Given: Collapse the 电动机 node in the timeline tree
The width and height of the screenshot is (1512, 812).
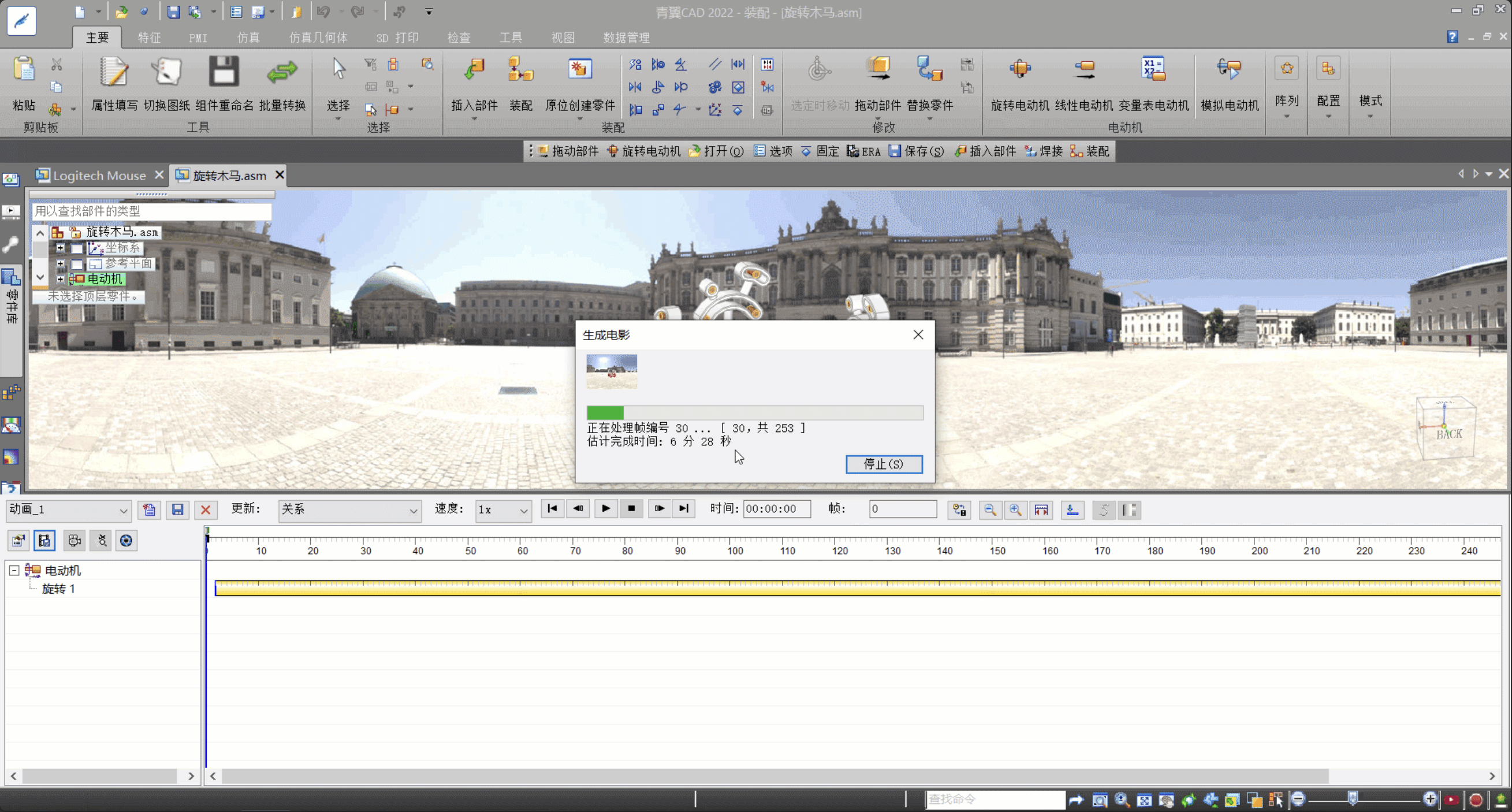Looking at the screenshot, I should pos(14,570).
